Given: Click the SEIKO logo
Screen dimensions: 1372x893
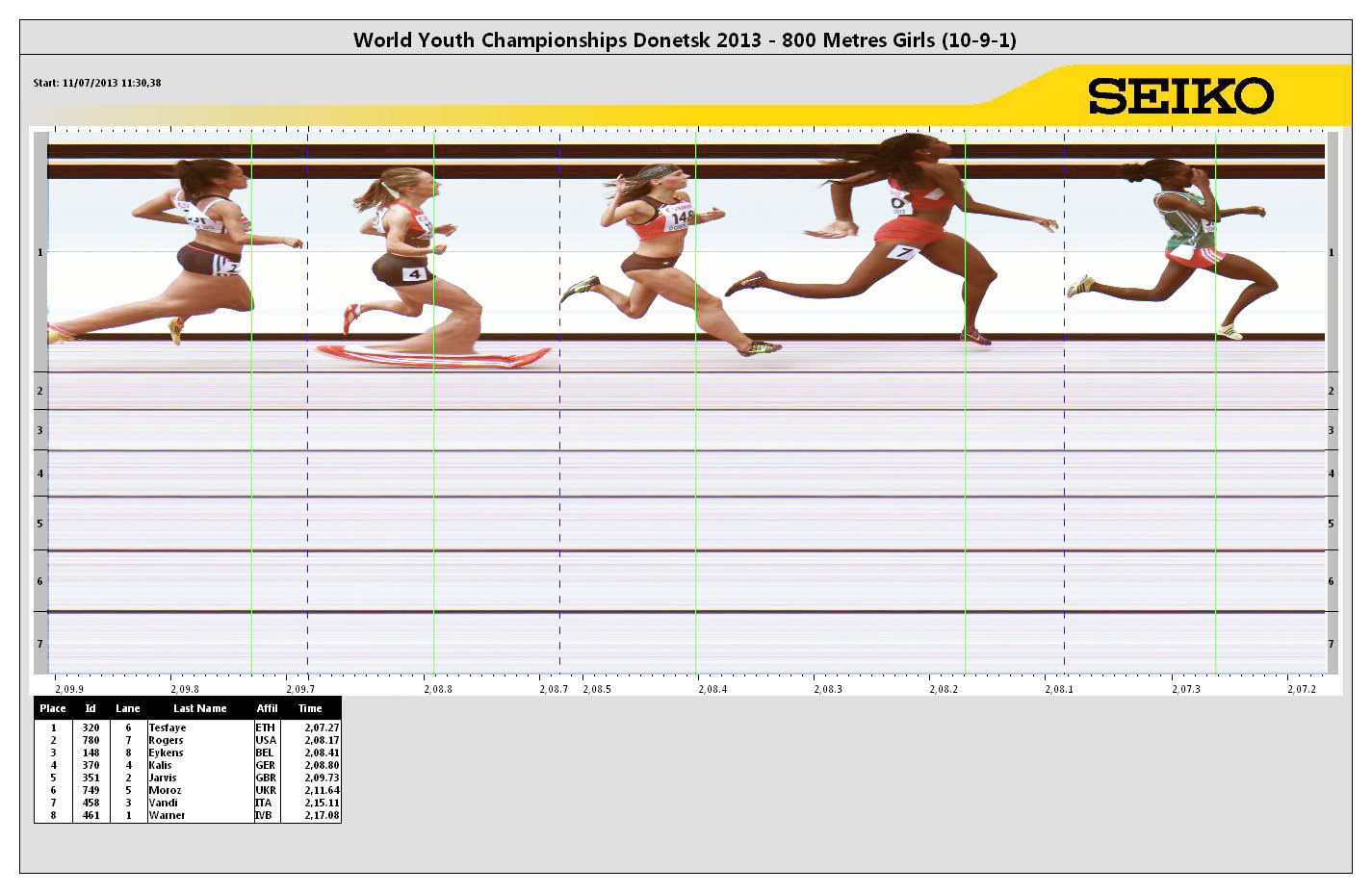Looking at the screenshot, I should pos(1180,96).
